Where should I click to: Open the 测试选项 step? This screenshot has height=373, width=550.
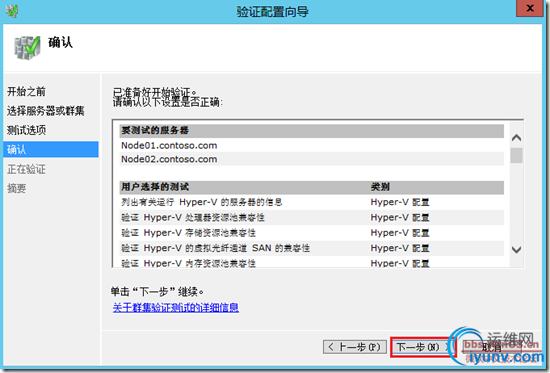coord(26,131)
